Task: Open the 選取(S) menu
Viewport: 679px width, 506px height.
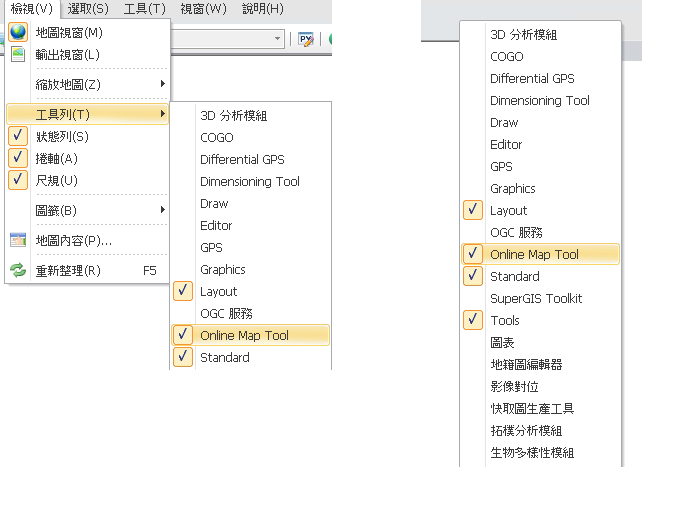Action: point(88,9)
